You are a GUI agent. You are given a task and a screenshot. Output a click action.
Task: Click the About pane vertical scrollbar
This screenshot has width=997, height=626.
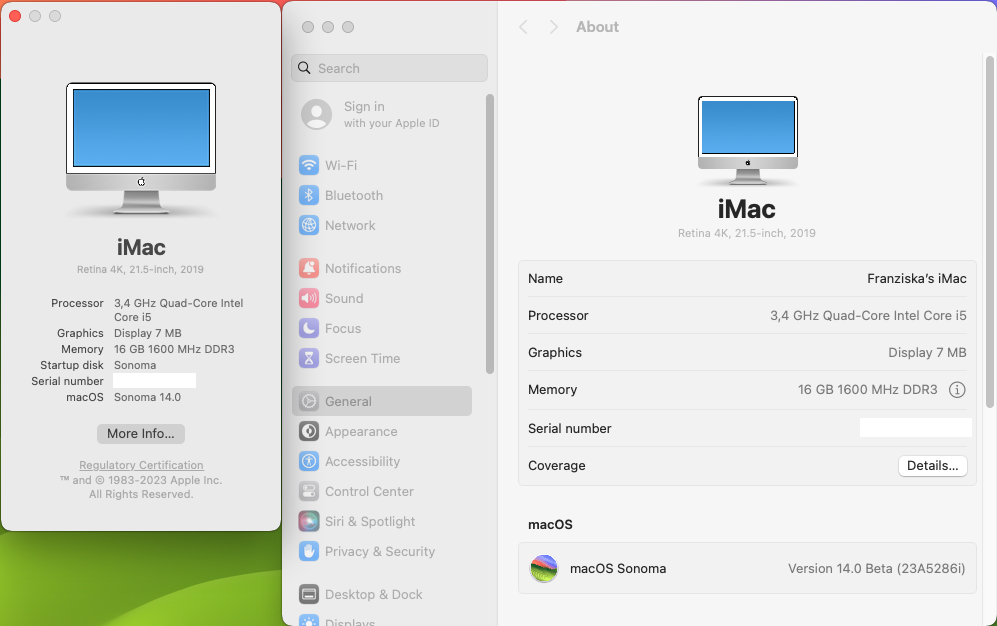tap(989, 231)
